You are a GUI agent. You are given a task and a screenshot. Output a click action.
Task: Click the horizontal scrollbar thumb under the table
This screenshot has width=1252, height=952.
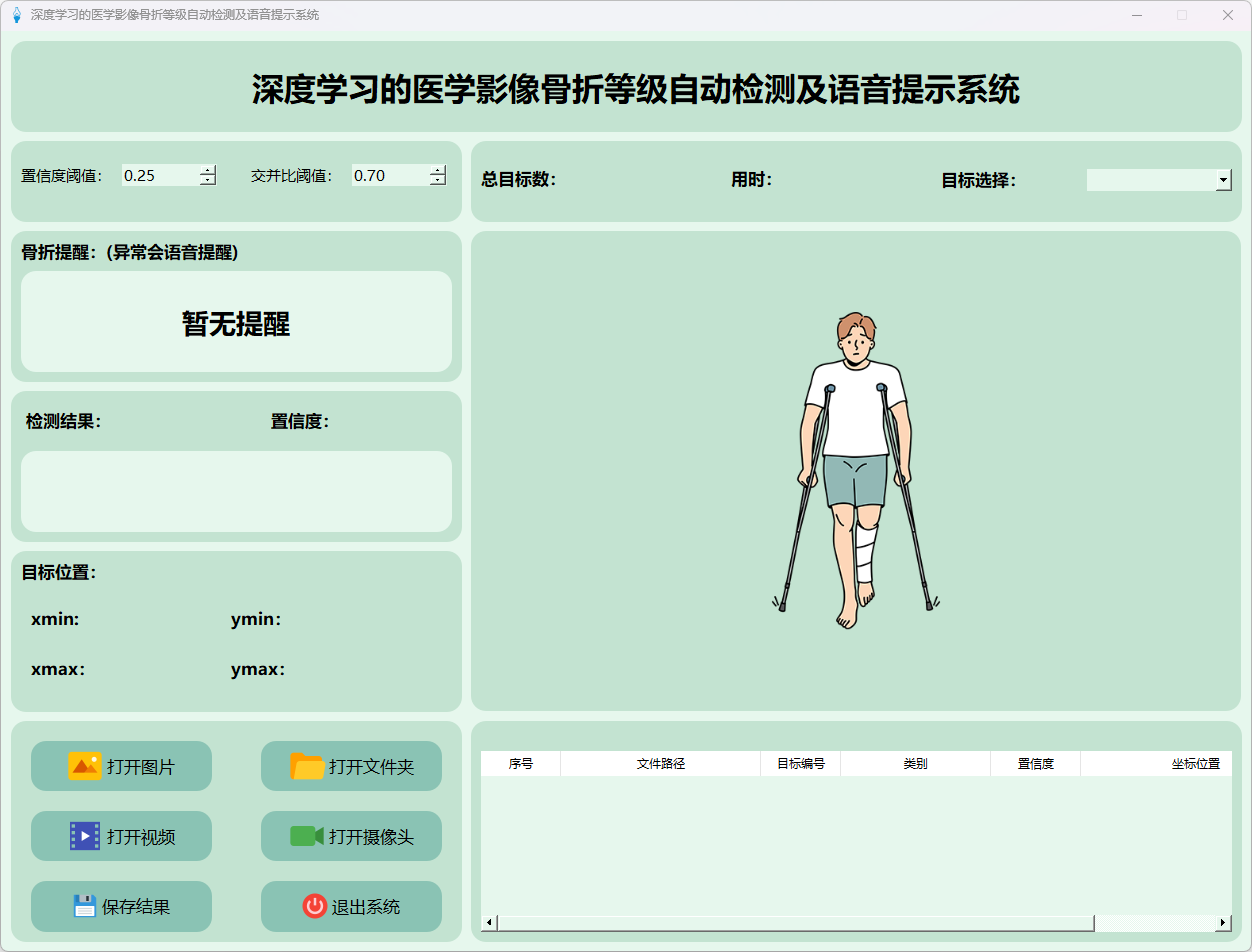(x=795, y=923)
